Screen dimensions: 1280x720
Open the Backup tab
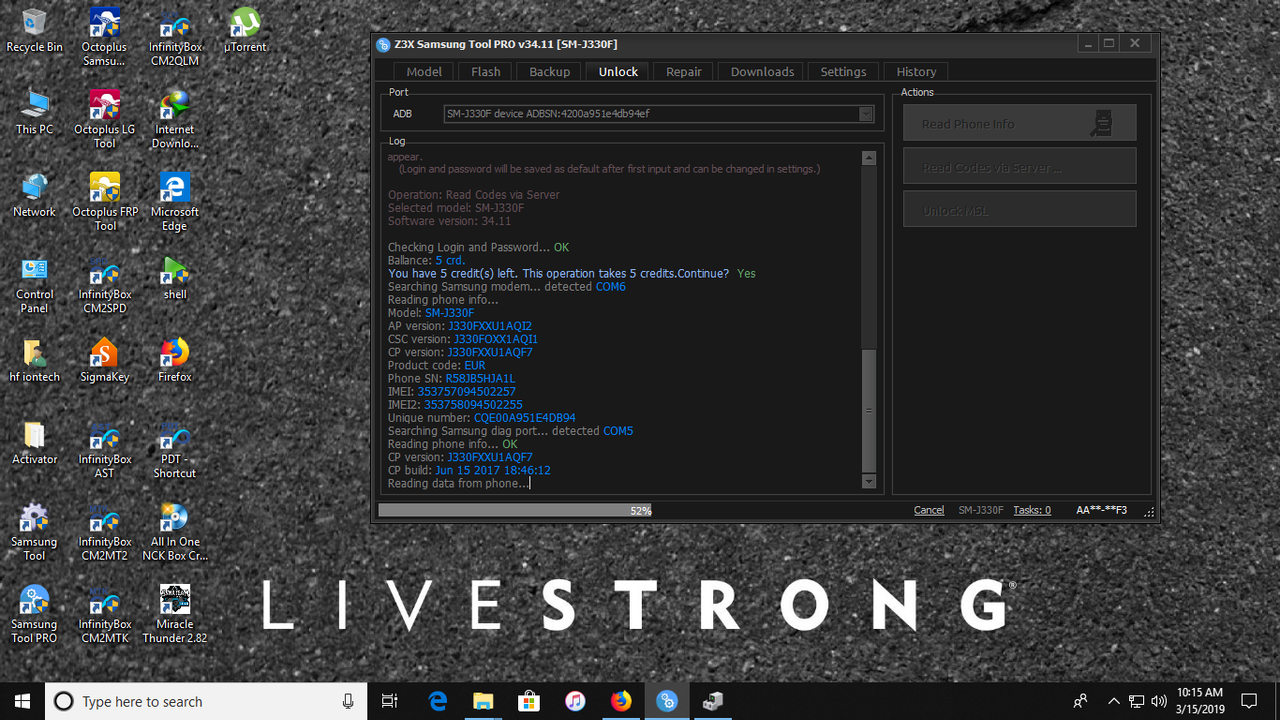549,72
